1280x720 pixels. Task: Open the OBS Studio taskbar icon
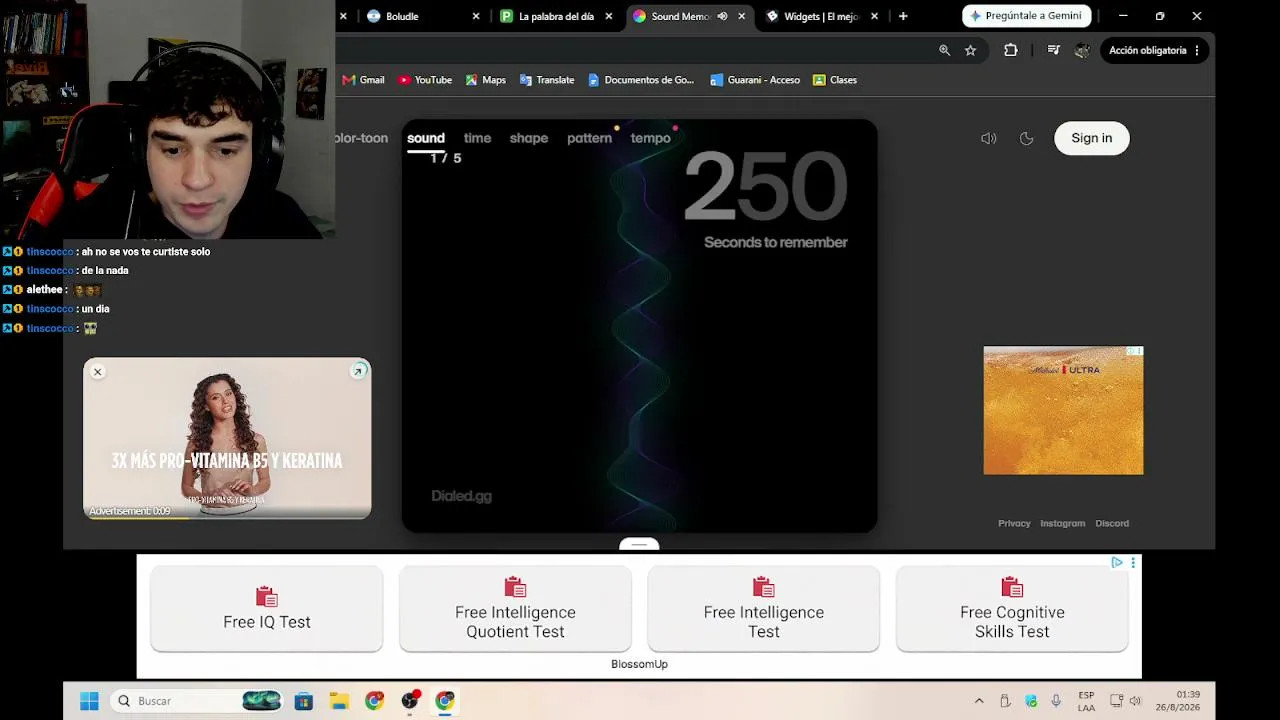tap(410, 701)
